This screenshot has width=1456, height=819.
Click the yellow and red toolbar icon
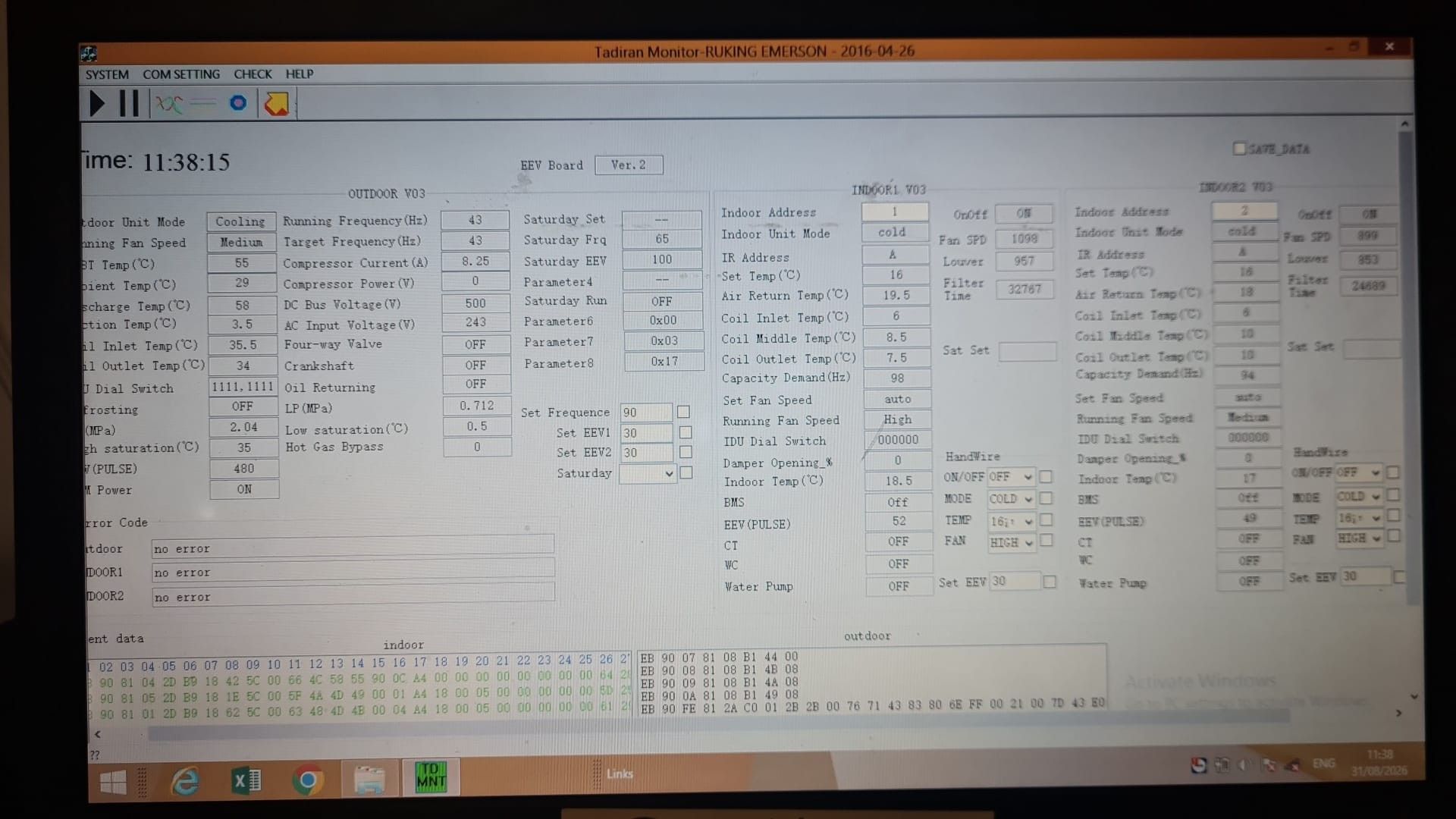(x=276, y=103)
